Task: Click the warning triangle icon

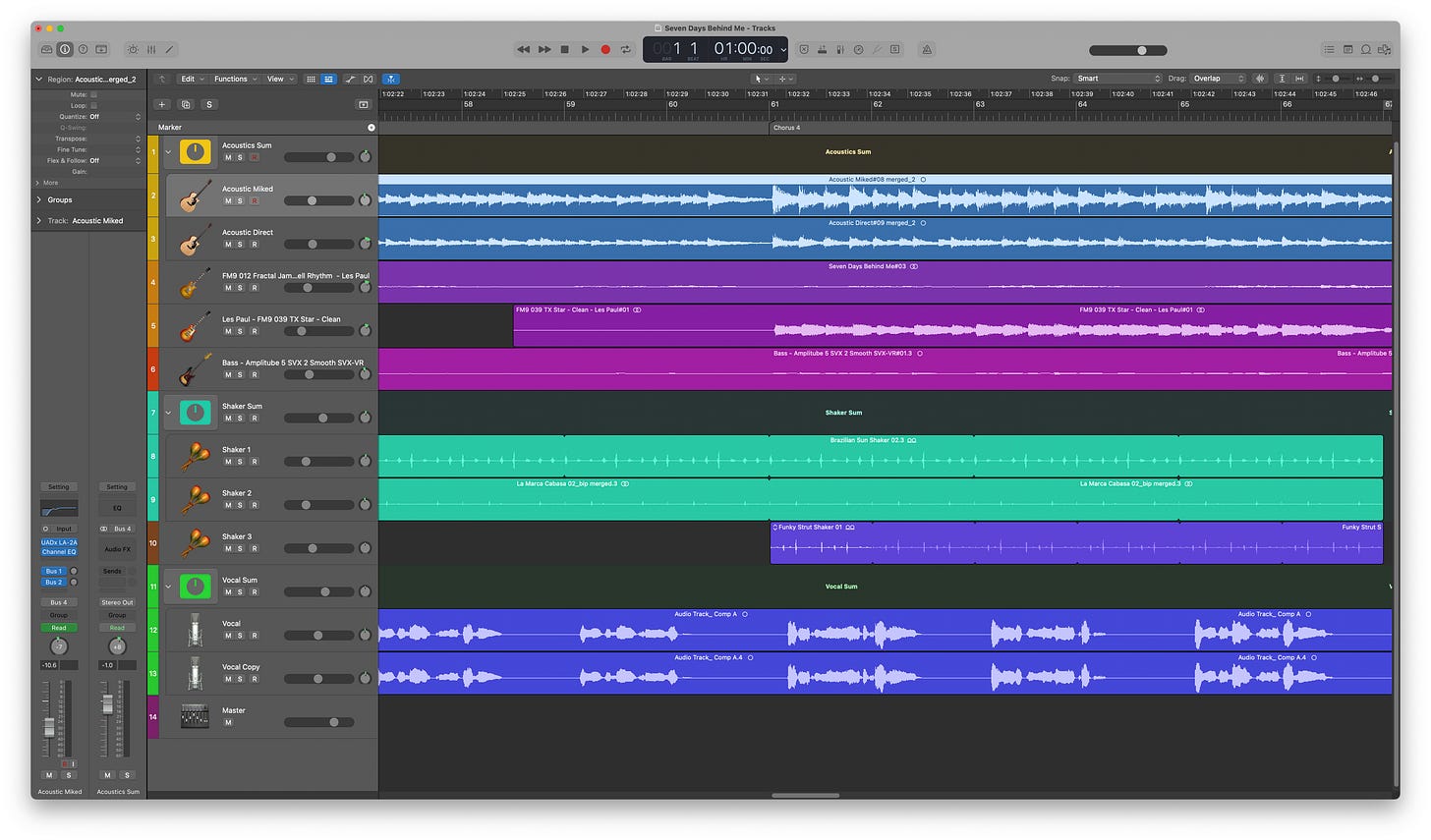Action: tap(927, 49)
